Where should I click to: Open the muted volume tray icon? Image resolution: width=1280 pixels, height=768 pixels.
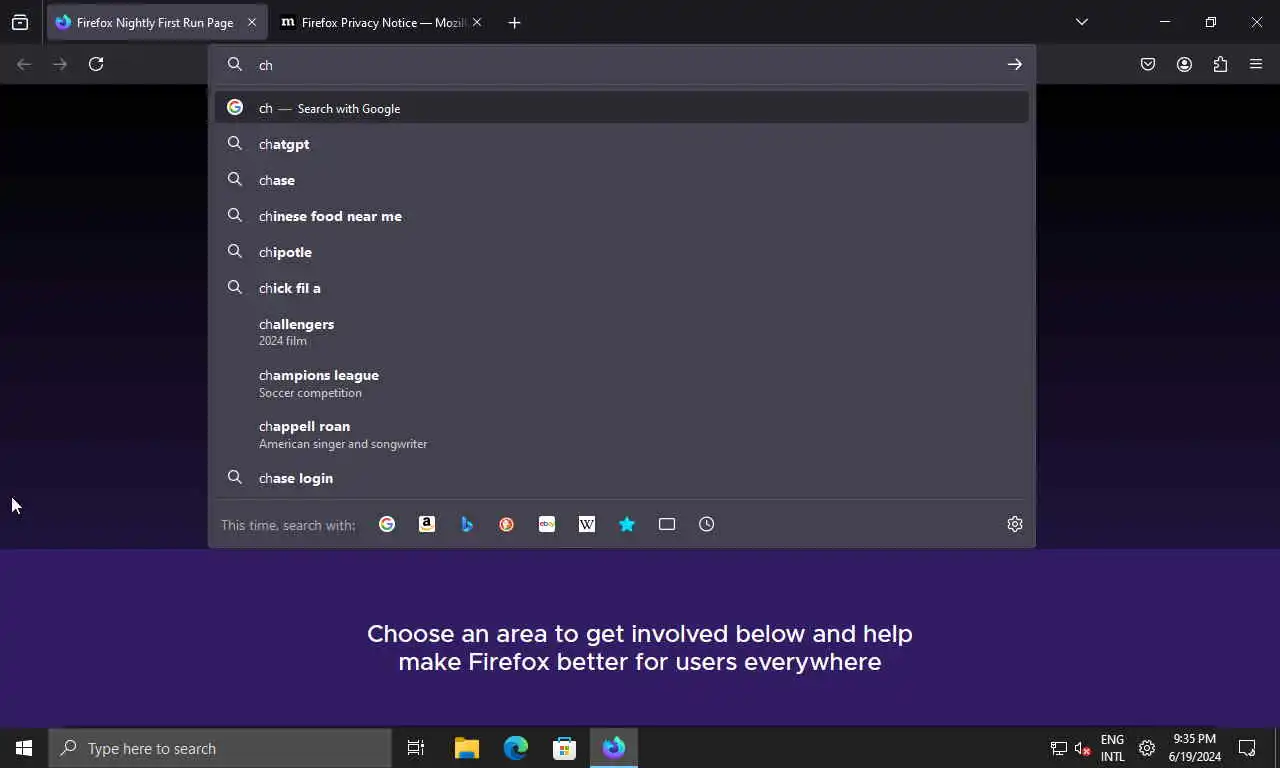point(1083,748)
